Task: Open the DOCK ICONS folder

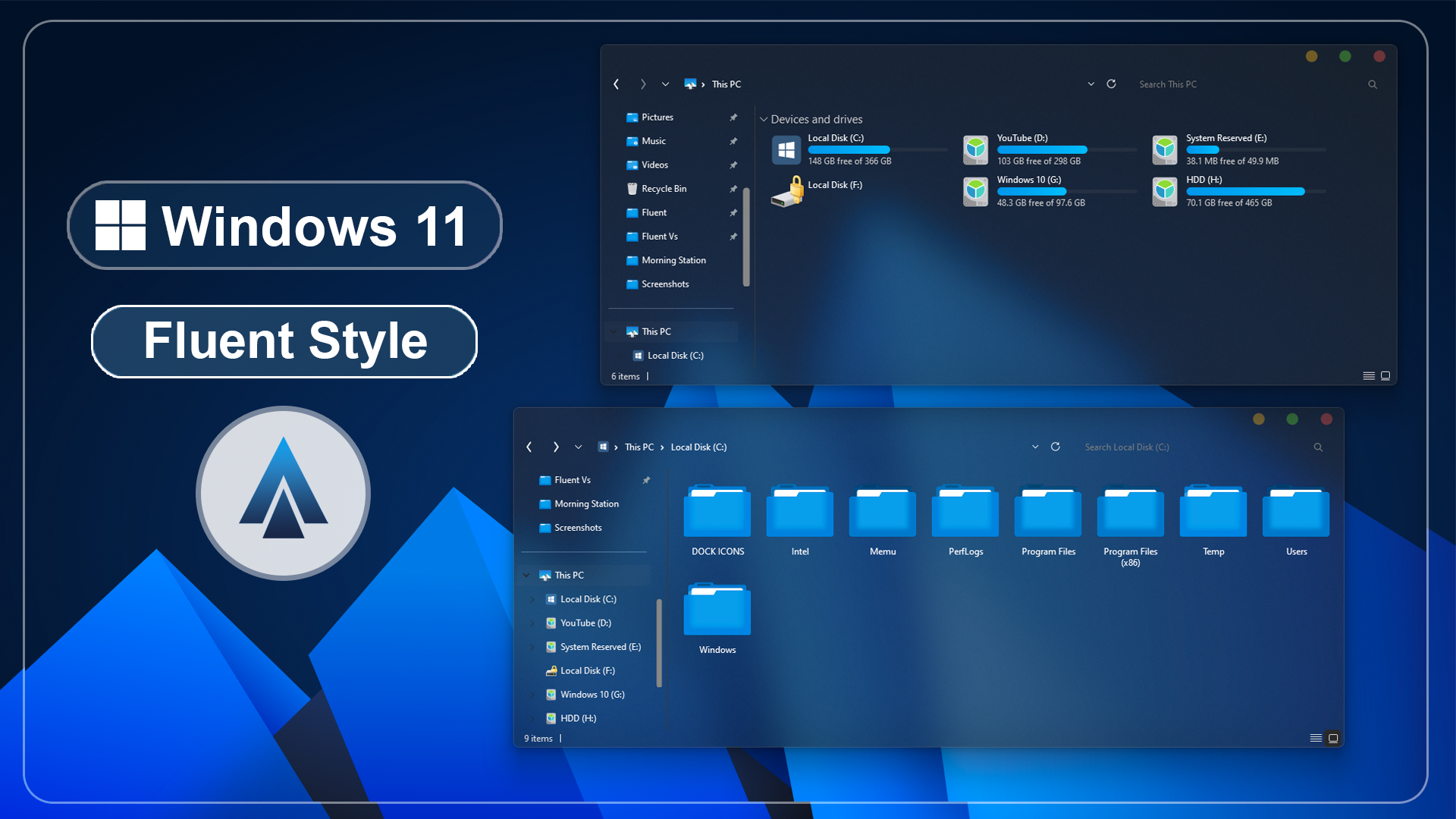Action: [717, 512]
